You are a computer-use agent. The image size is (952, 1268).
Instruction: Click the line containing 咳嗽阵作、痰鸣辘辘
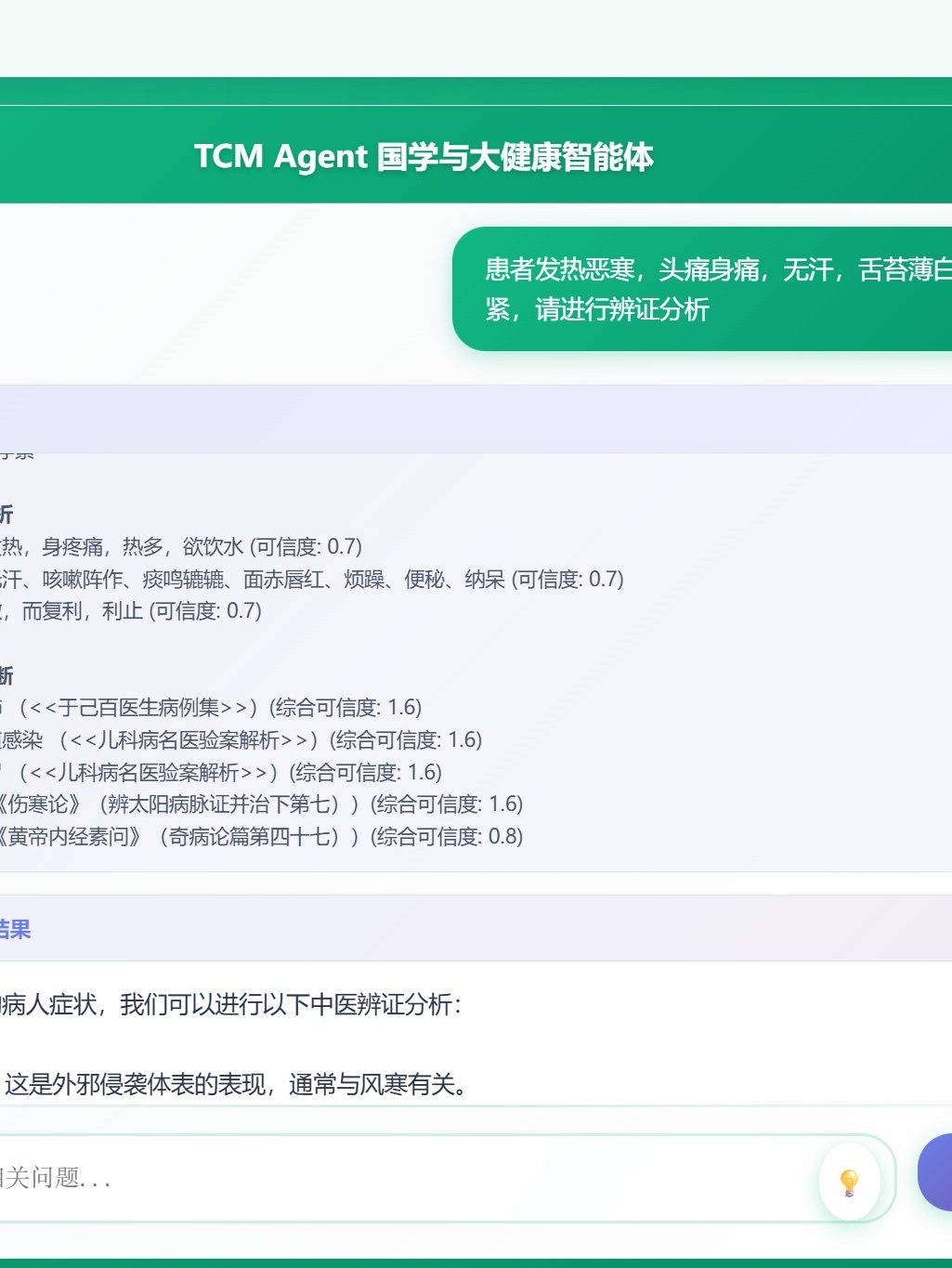pyautogui.click(x=312, y=580)
